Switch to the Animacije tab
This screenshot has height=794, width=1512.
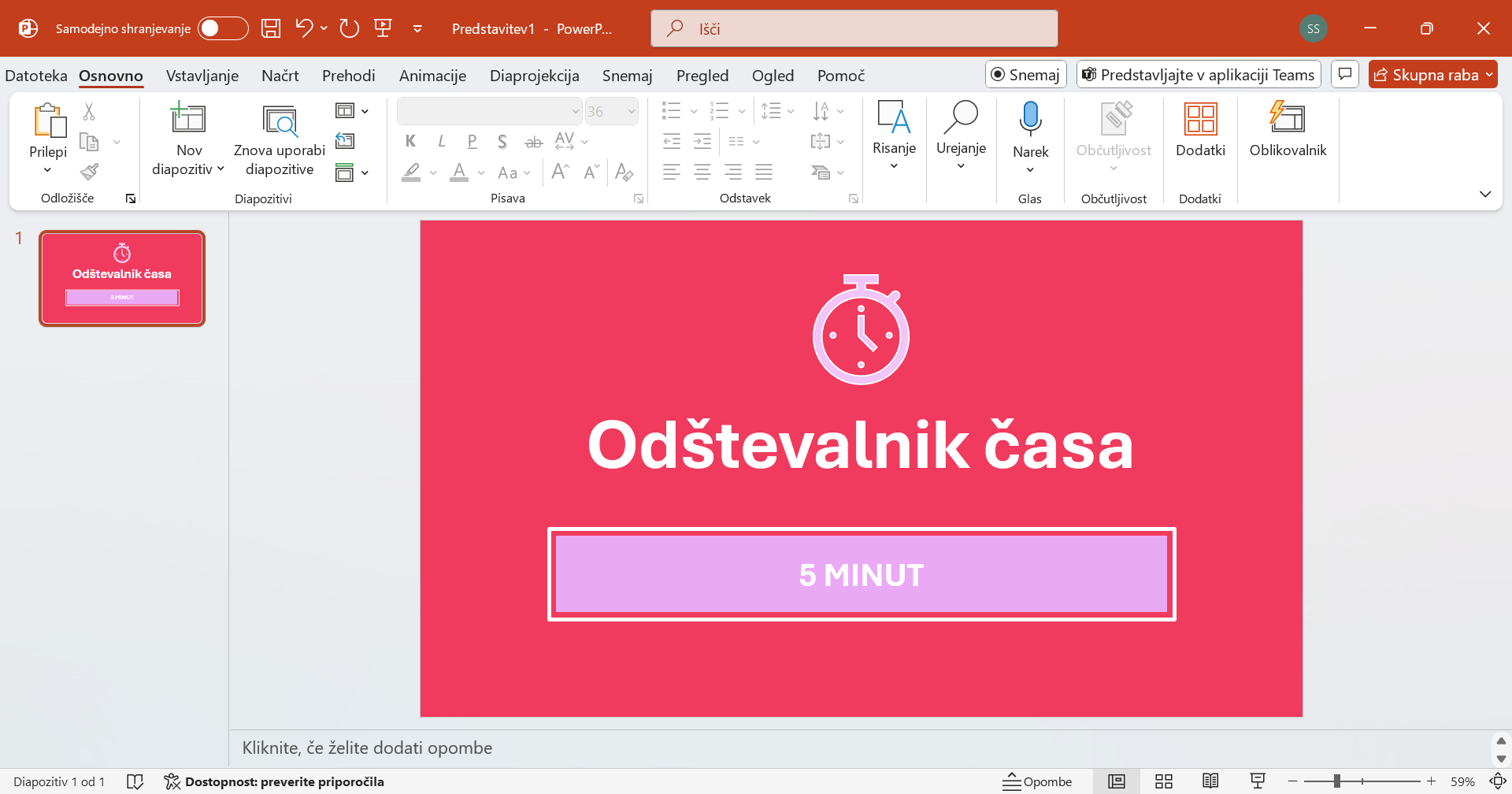432,76
